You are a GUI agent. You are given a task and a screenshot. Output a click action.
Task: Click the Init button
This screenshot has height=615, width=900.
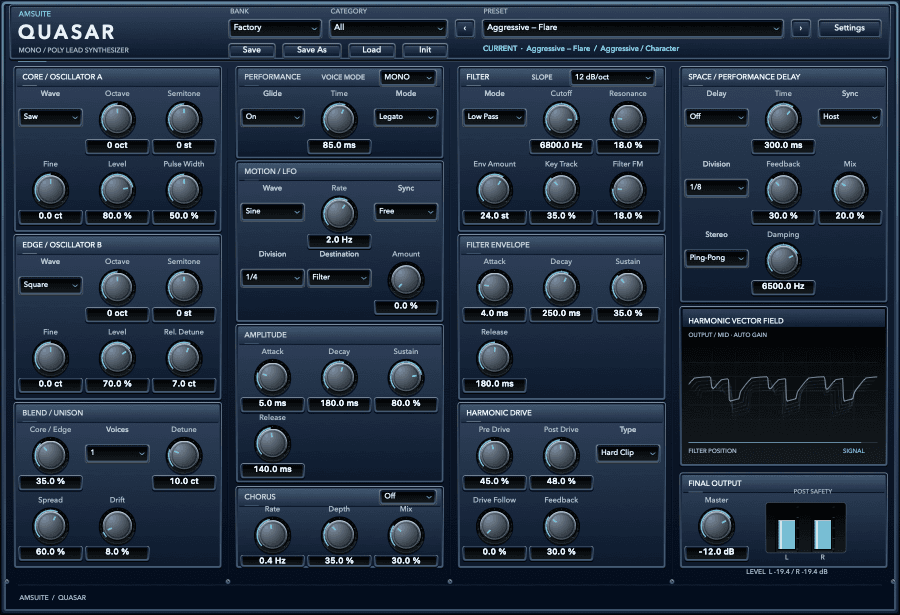coord(425,50)
